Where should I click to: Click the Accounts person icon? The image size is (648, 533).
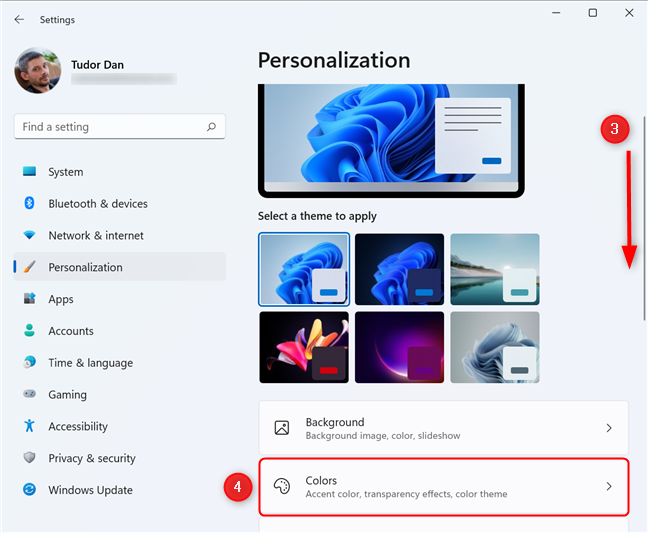29,330
